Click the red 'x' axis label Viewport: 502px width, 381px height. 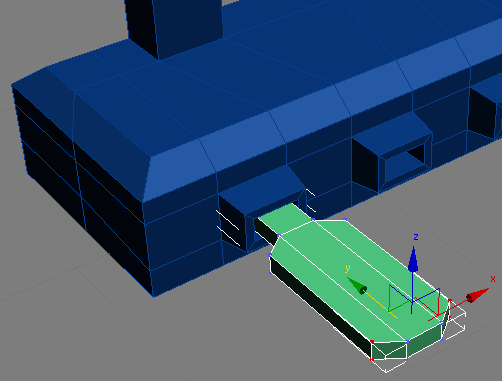pyautogui.click(x=493, y=279)
